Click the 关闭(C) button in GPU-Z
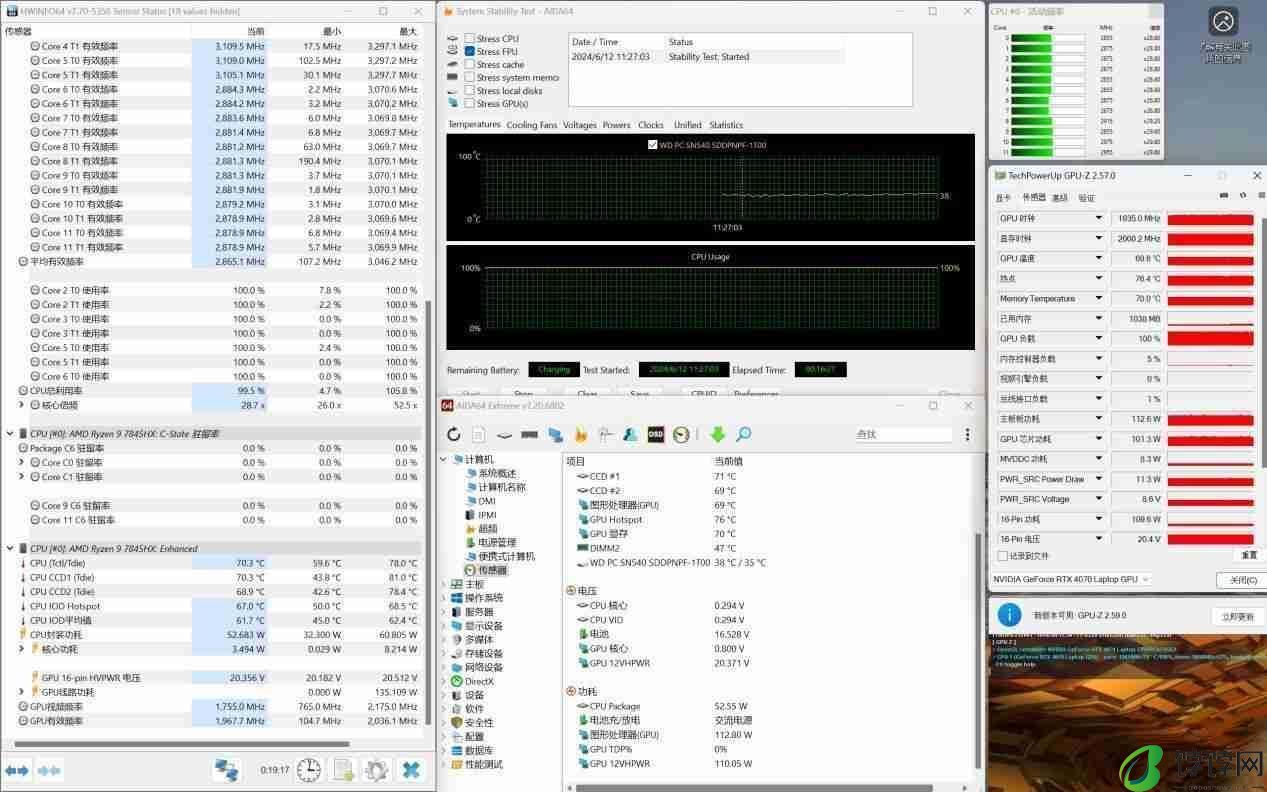 point(1243,580)
